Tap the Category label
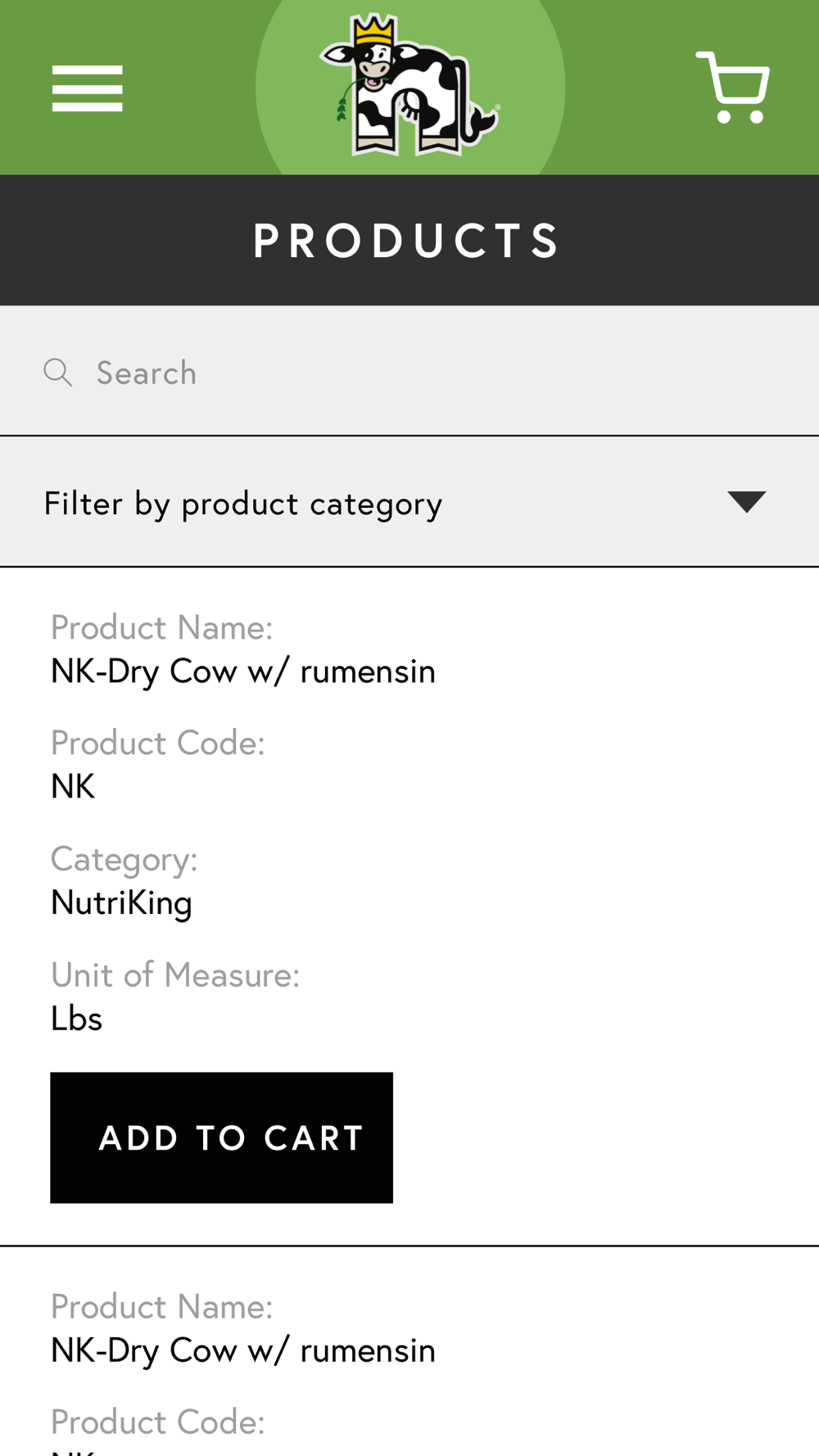819x1456 pixels. point(124,860)
